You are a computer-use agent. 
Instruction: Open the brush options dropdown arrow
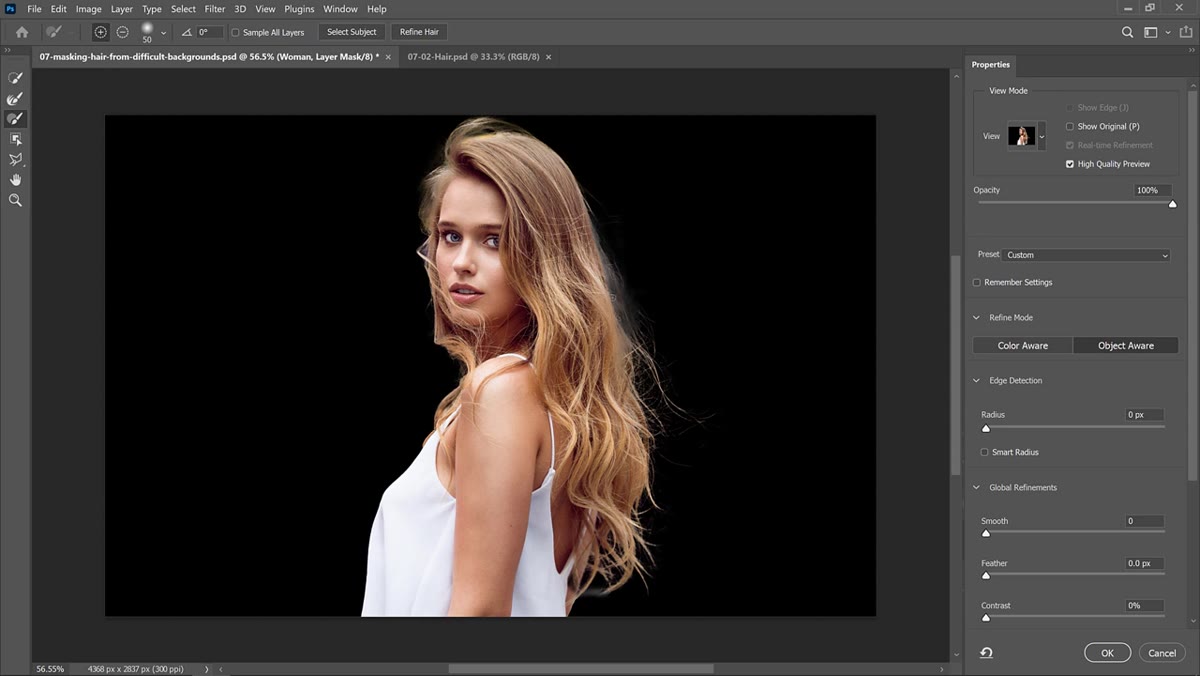164,33
